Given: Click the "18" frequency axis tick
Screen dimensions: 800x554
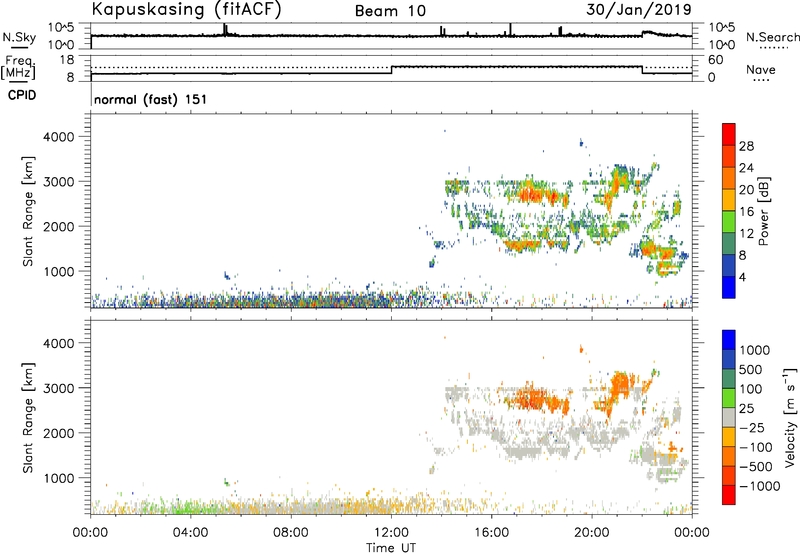Looking at the screenshot, I should coord(67,60).
